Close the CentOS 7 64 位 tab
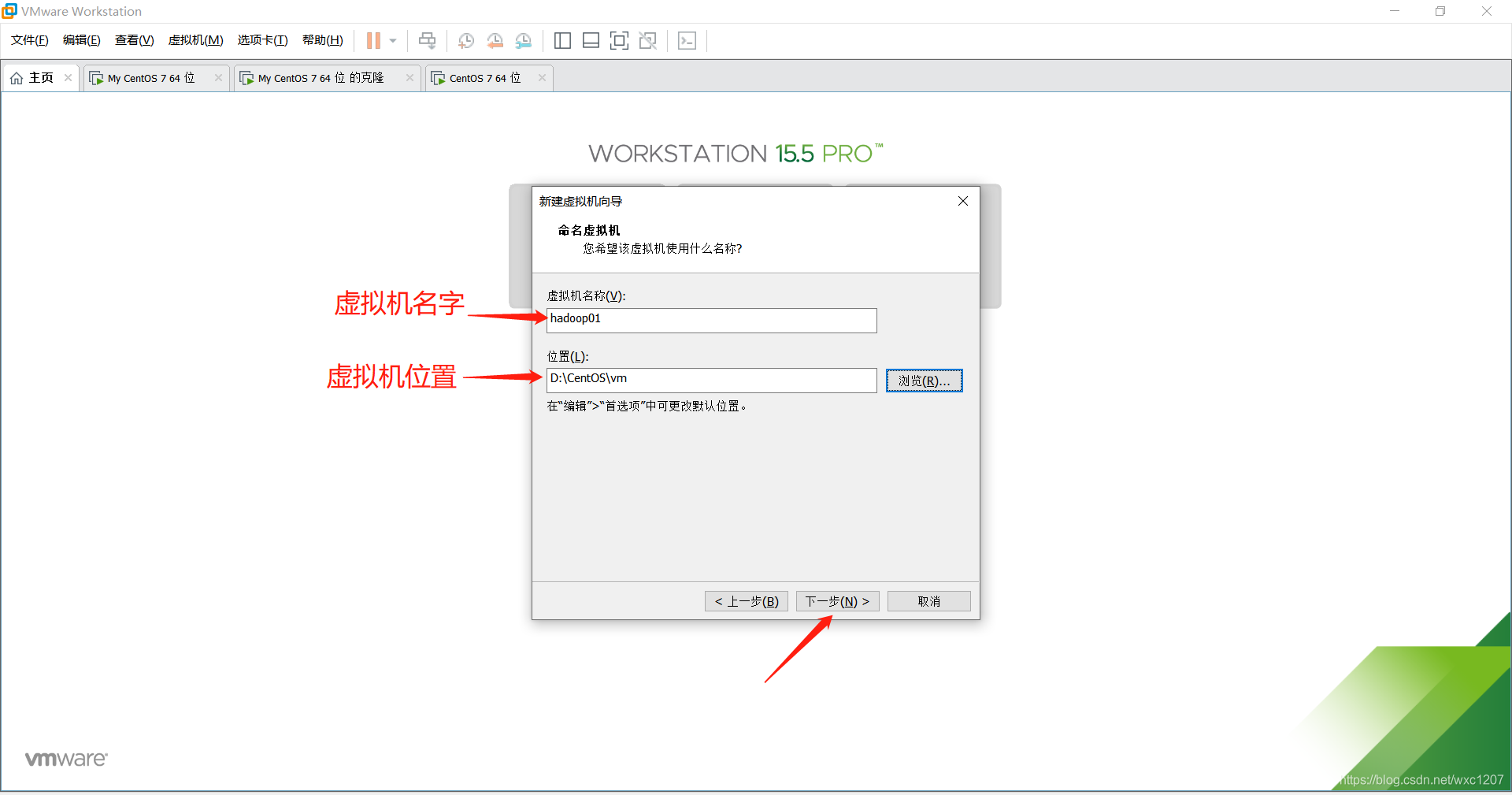 [x=542, y=77]
